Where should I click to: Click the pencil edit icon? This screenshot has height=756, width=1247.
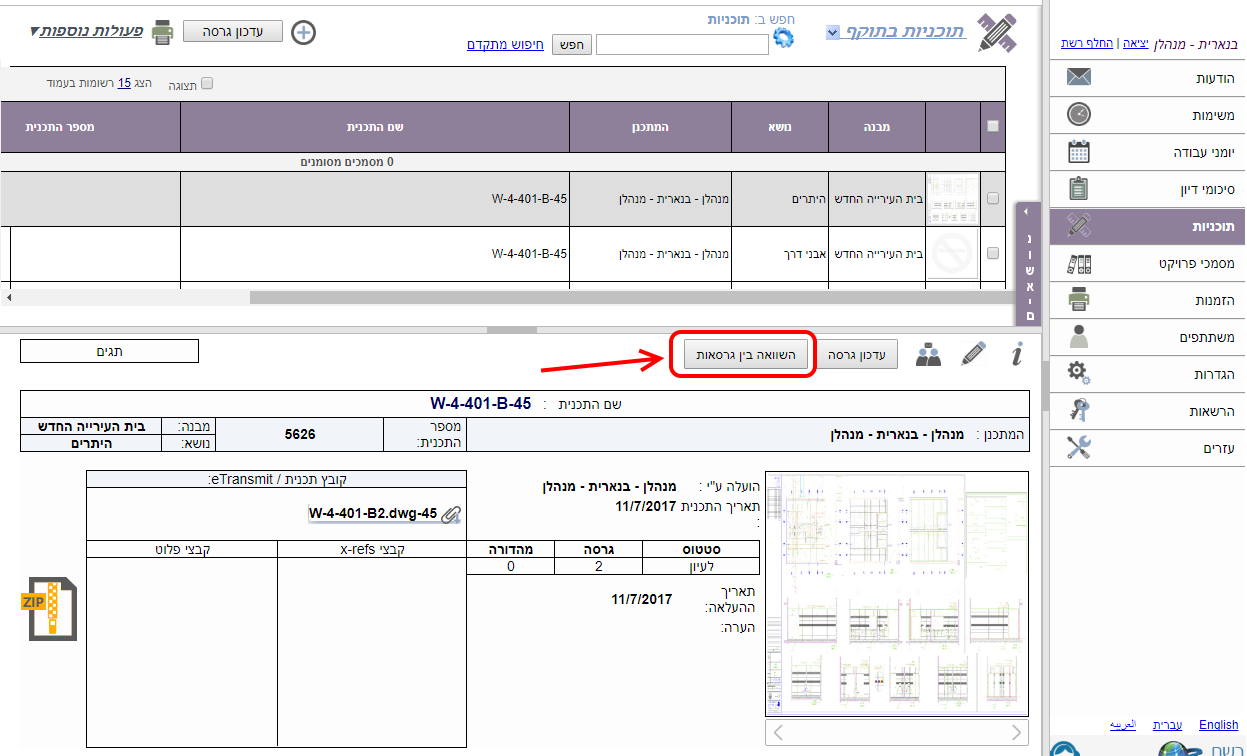[973, 355]
